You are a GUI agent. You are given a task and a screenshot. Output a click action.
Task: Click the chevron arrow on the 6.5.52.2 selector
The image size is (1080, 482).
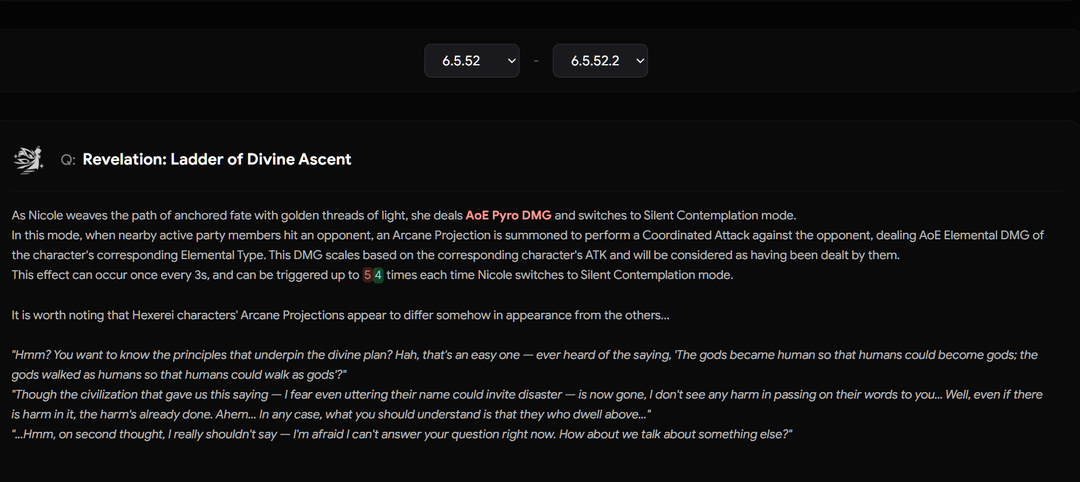(640, 61)
